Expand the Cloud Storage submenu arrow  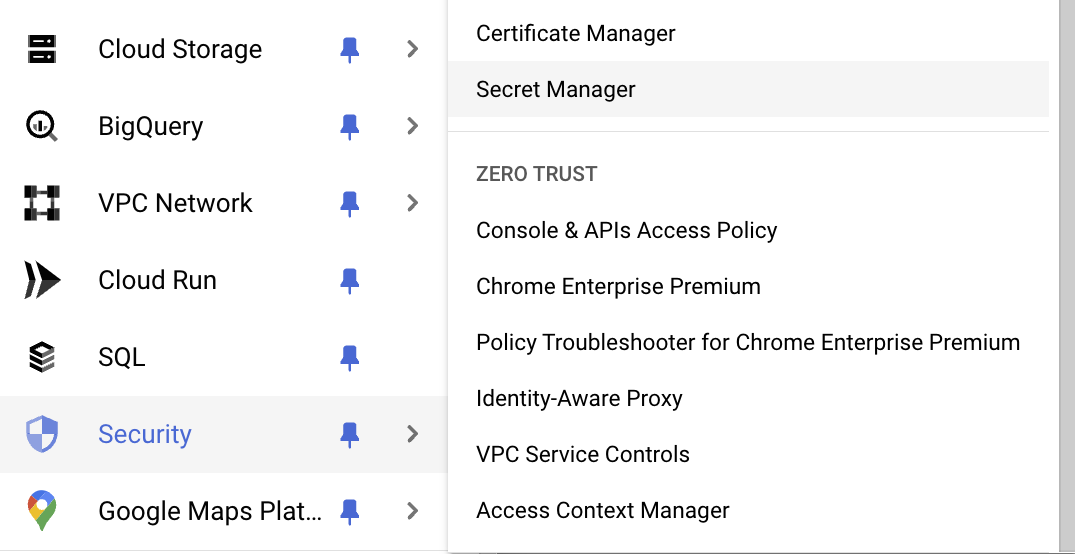pos(412,49)
